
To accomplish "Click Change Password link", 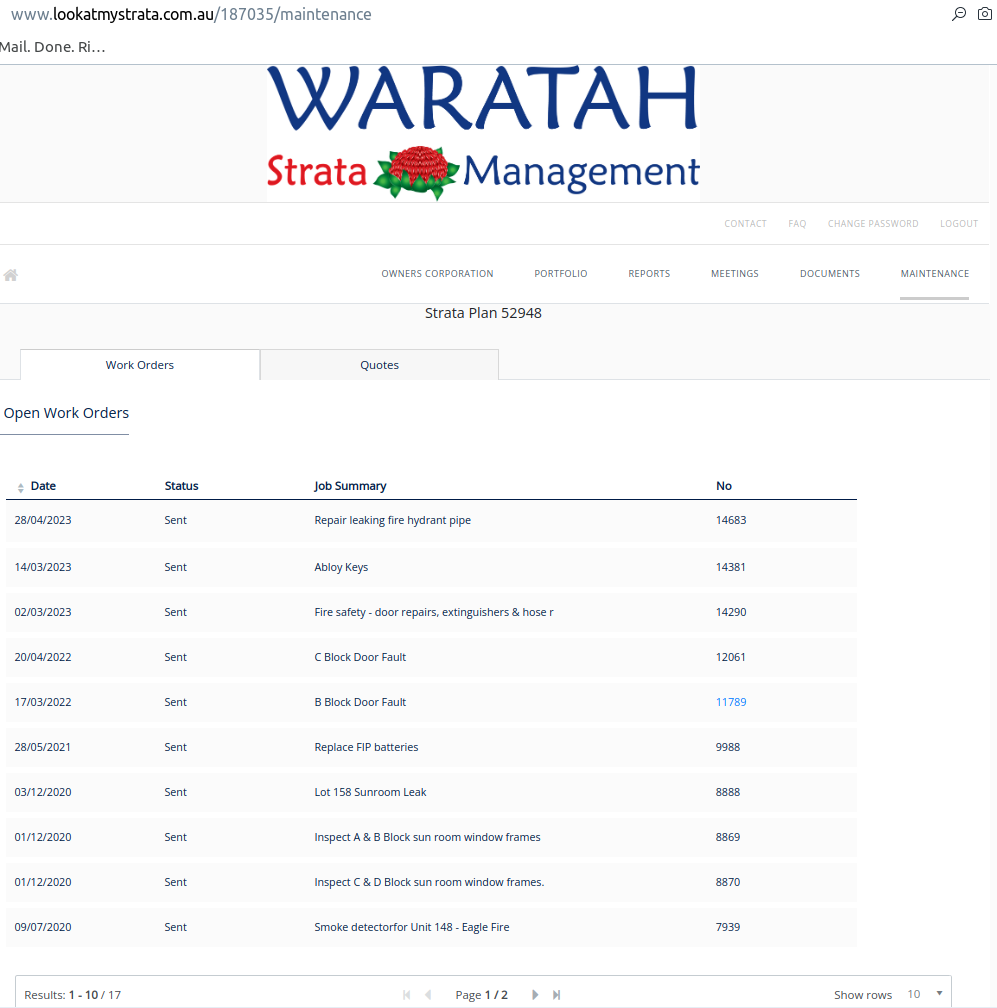I will [873, 224].
